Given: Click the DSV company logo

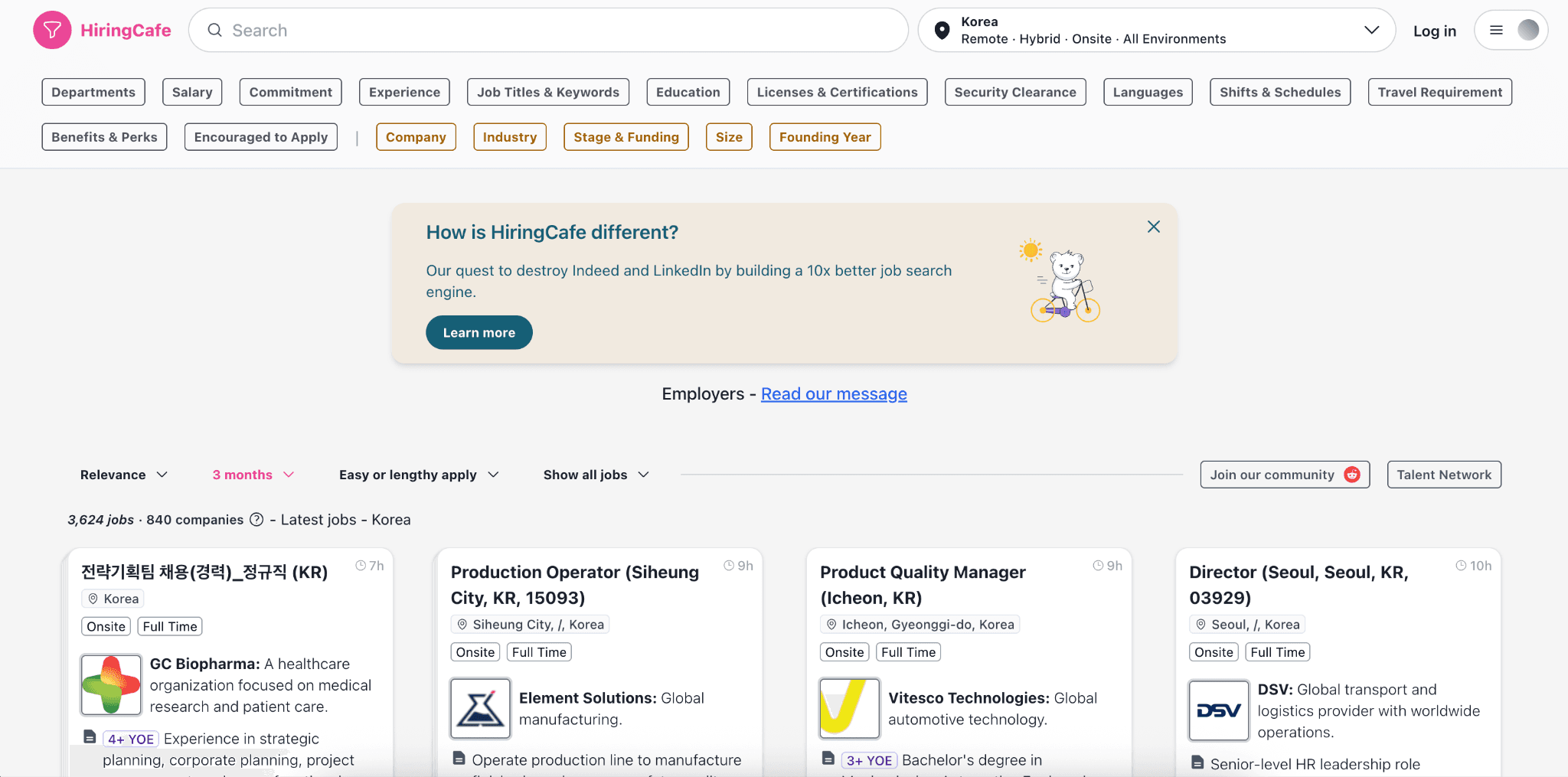Looking at the screenshot, I should [1219, 710].
